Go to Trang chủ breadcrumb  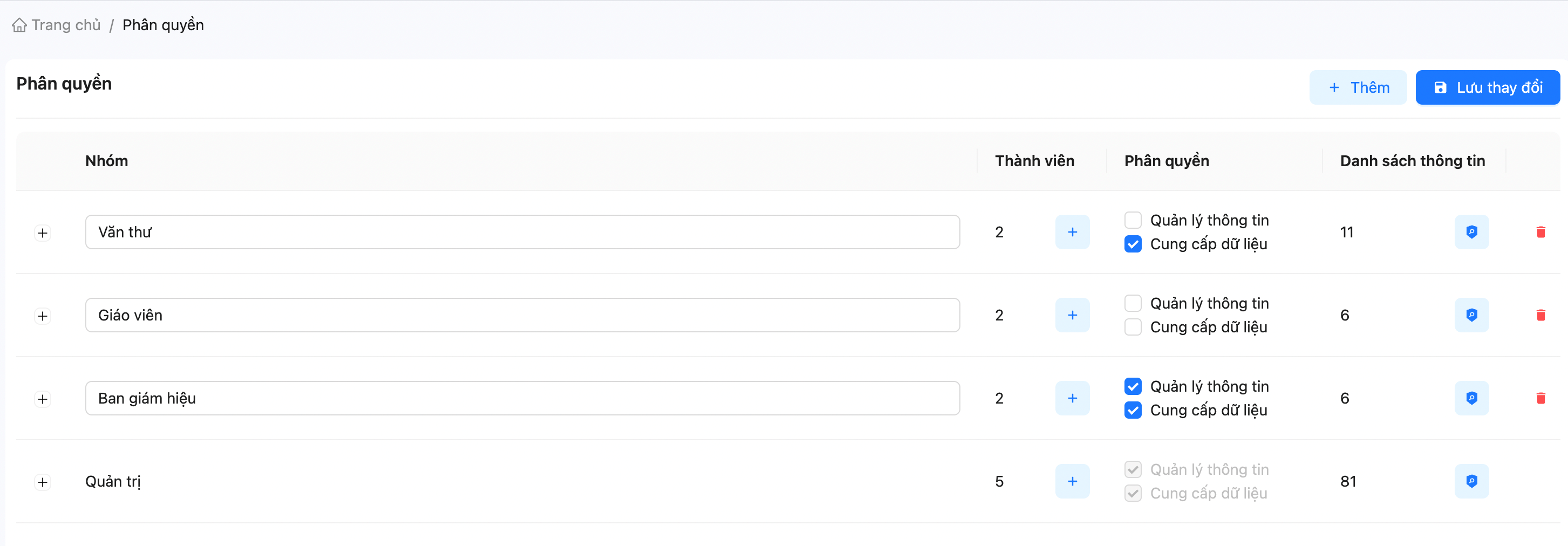coord(65,25)
